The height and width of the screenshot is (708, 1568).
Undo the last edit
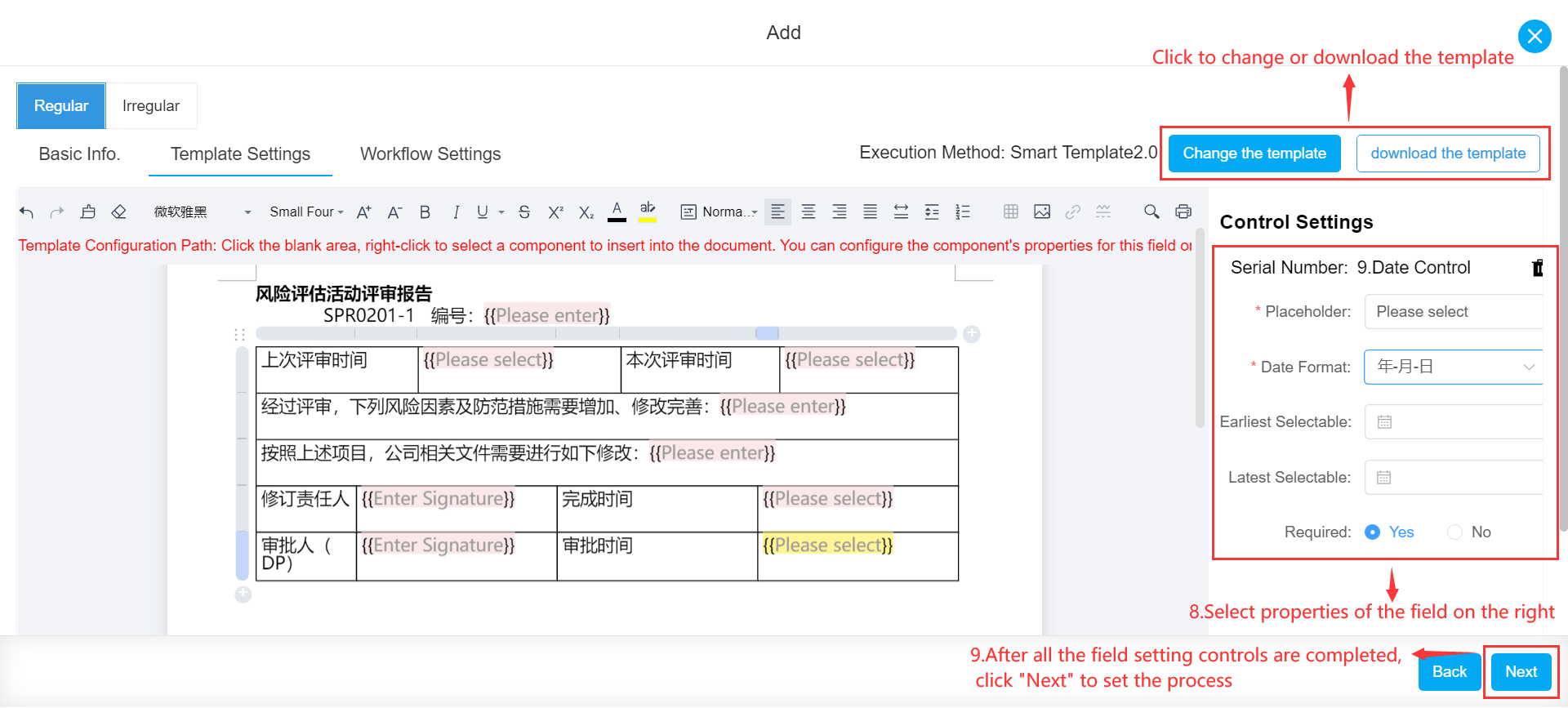pyautogui.click(x=26, y=212)
